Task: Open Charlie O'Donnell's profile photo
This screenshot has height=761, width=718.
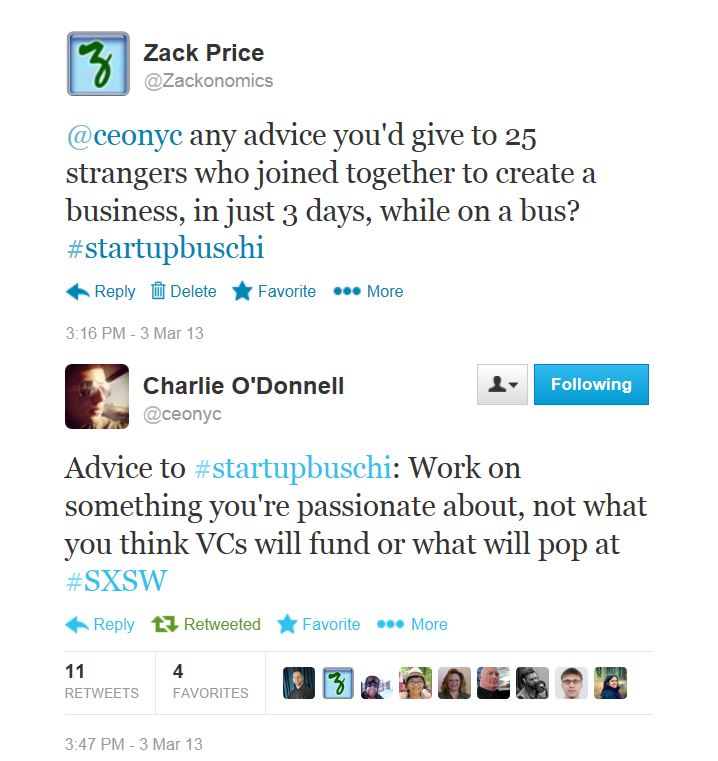Action: tap(97, 397)
